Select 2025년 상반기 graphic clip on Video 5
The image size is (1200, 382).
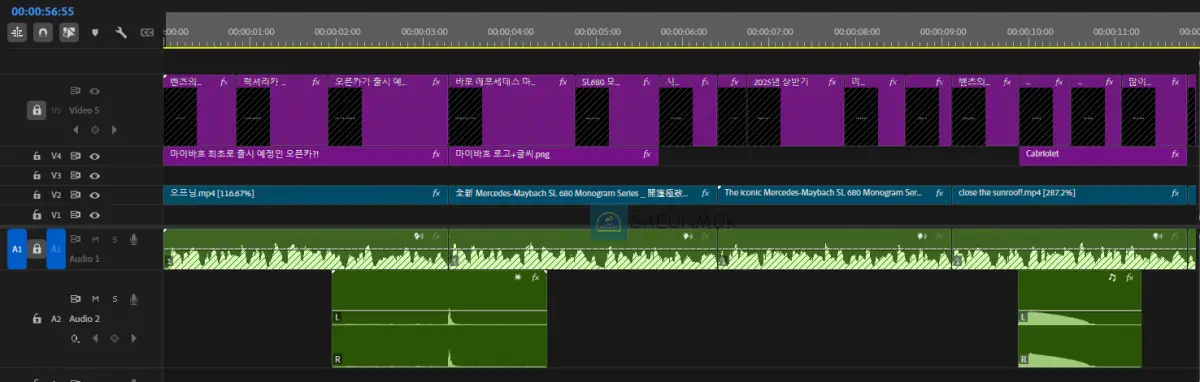click(x=794, y=110)
